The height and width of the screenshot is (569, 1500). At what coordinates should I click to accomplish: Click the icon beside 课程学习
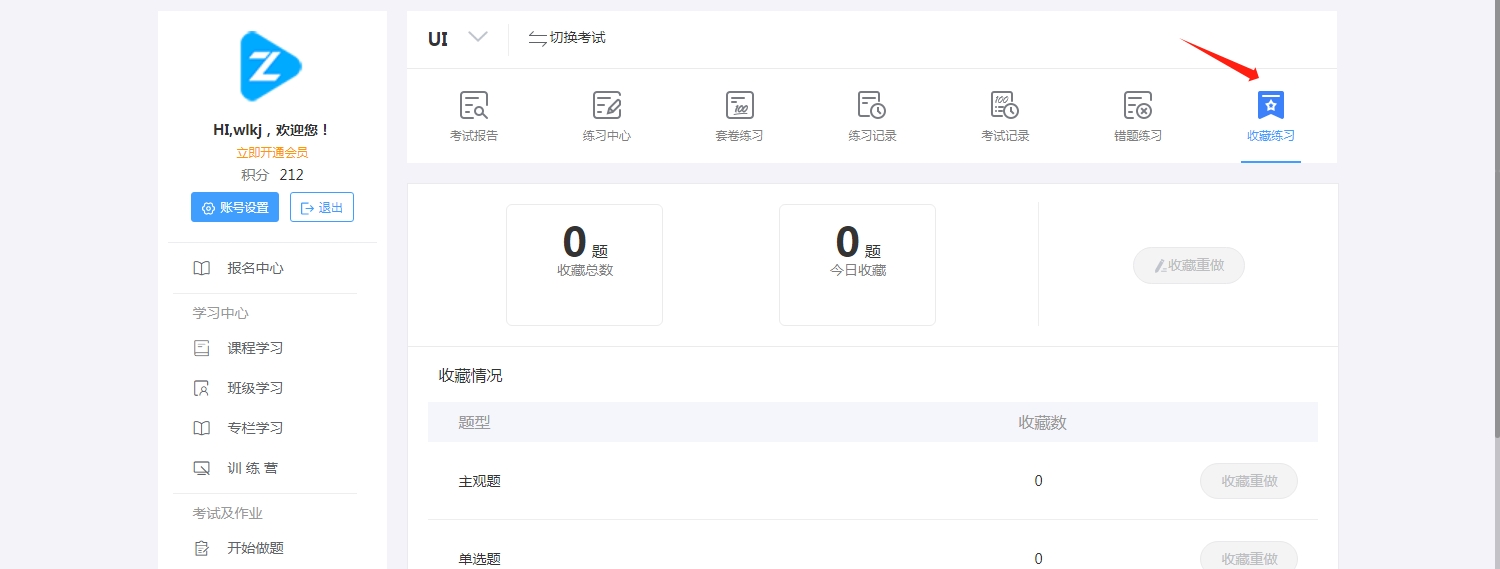tap(202, 348)
